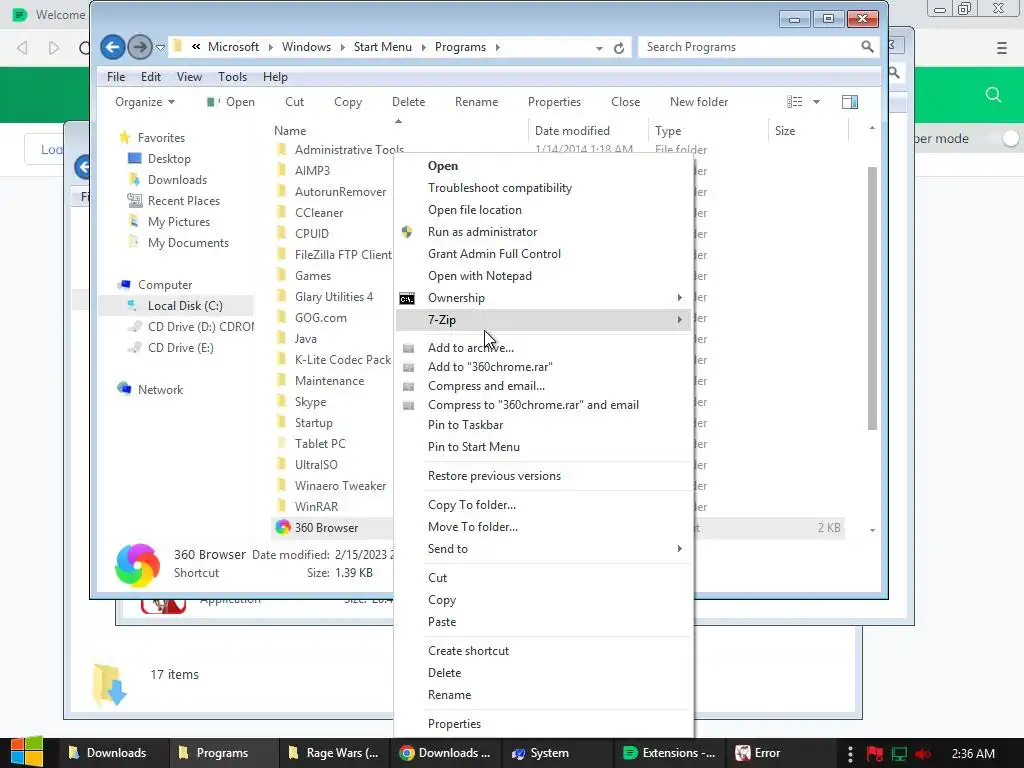Toggle the preview pane icon
Image resolution: width=1024 pixels, height=768 pixels.
coord(850,102)
